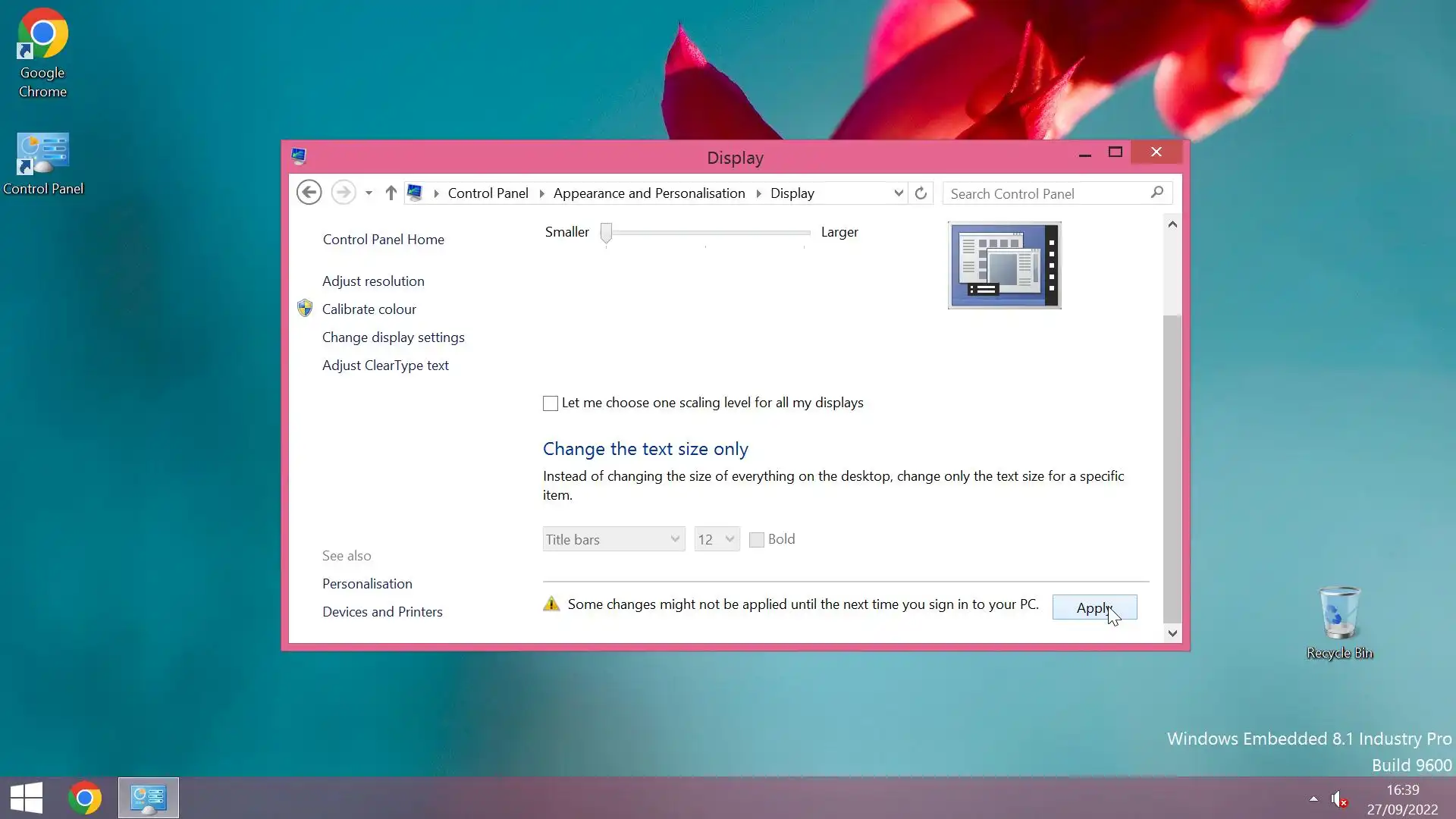This screenshot has height=819, width=1456.
Task: Open Adjust ClearType text link
Action: click(x=385, y=366)
